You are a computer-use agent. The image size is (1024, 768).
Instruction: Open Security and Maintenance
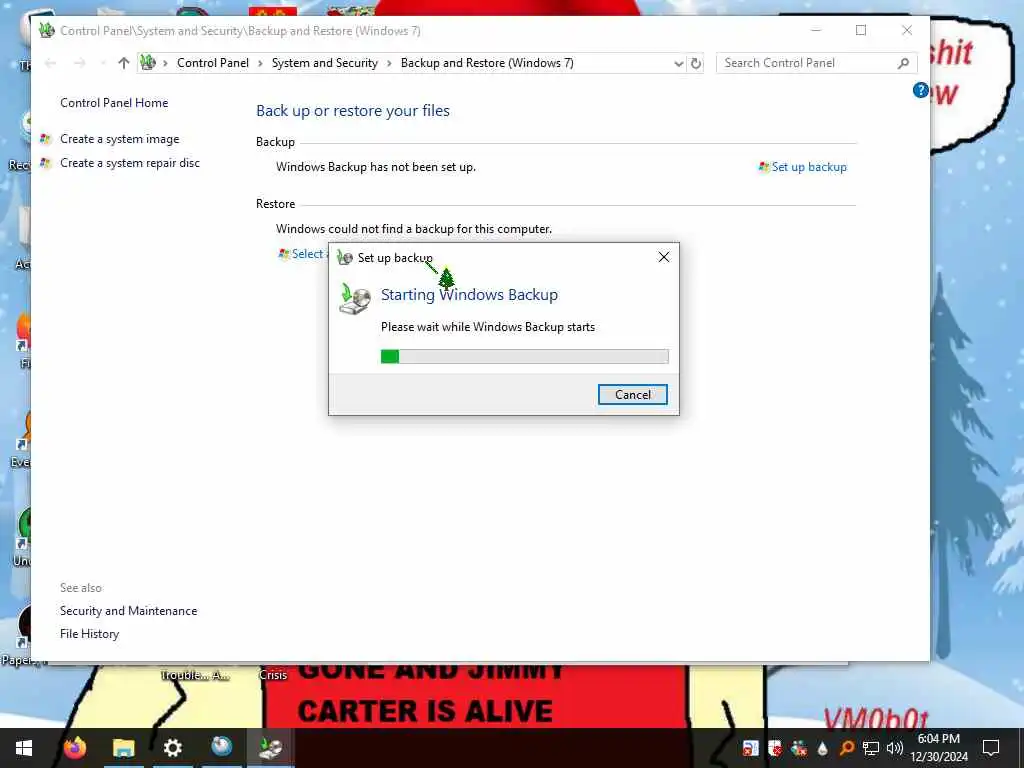(129, 611)
